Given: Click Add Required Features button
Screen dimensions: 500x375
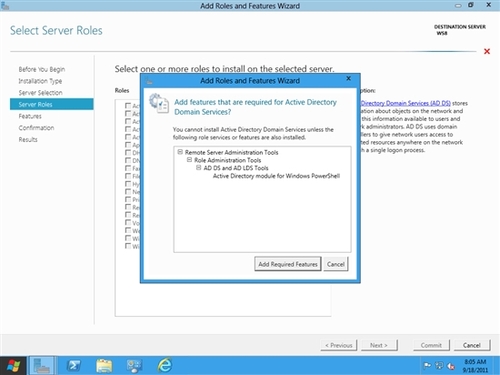Looking at the screenshot, I should coord(288,264).
